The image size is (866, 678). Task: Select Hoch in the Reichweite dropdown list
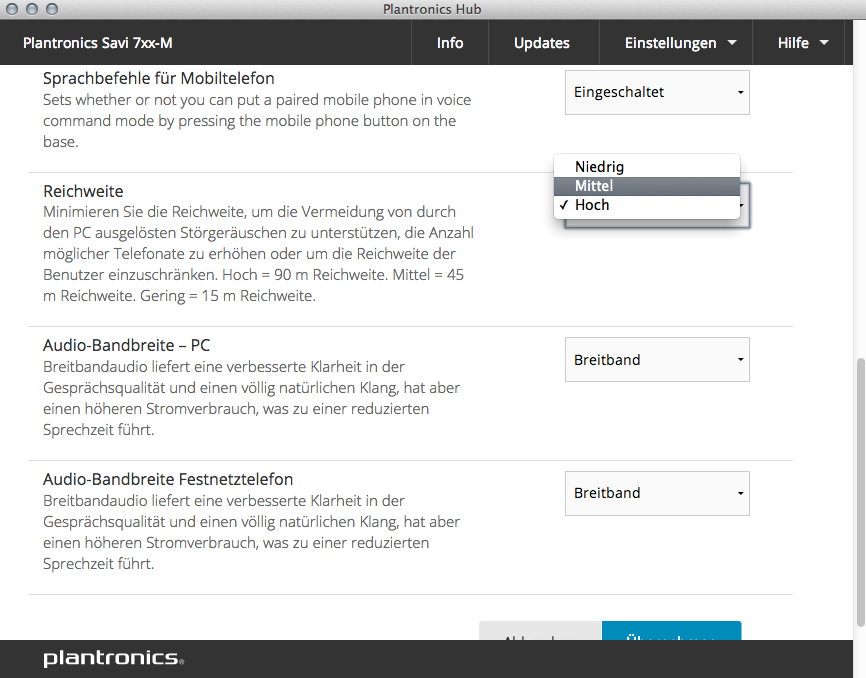pyautogui.click(x=647, y=205)
